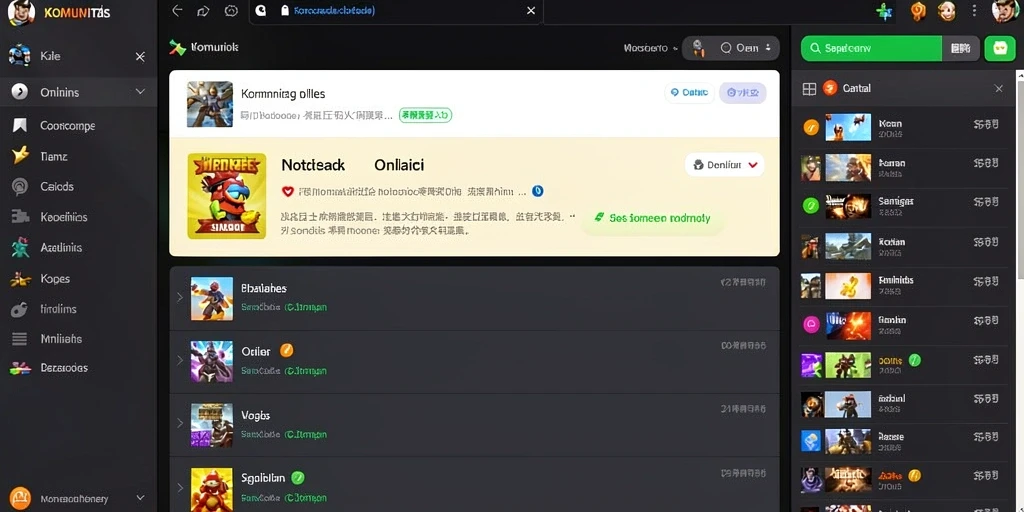This screenshot has width=1024, height=512.
Task: Click the green See fomeen link button
Action: tap(652, 218)
